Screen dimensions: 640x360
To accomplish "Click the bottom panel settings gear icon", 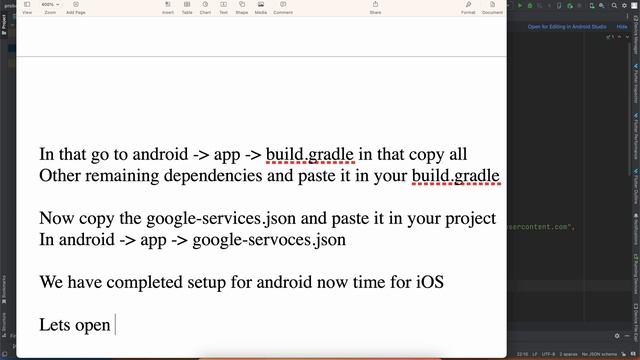I will click(617, 336).
